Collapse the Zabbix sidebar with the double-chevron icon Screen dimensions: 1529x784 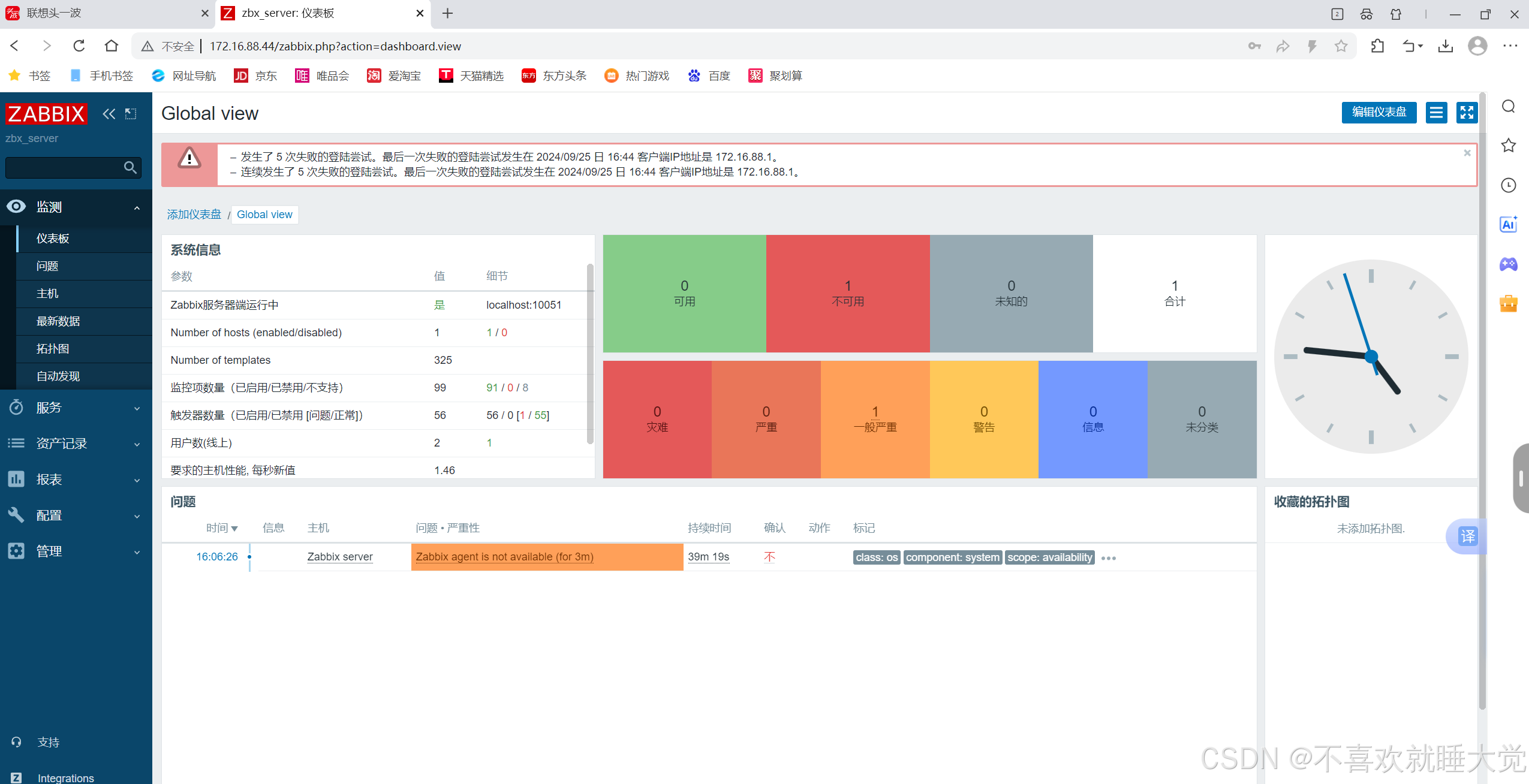click(x=109, y=114)
